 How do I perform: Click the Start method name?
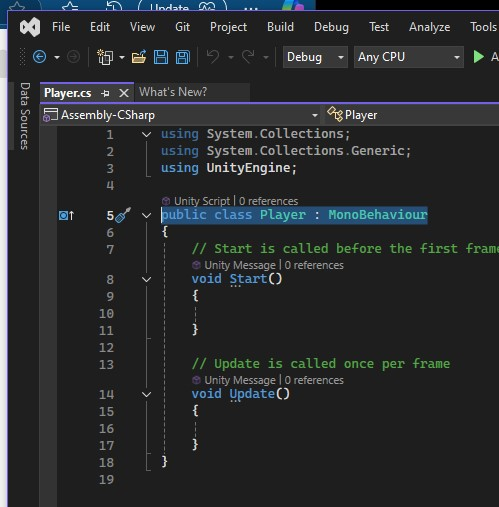248,279
